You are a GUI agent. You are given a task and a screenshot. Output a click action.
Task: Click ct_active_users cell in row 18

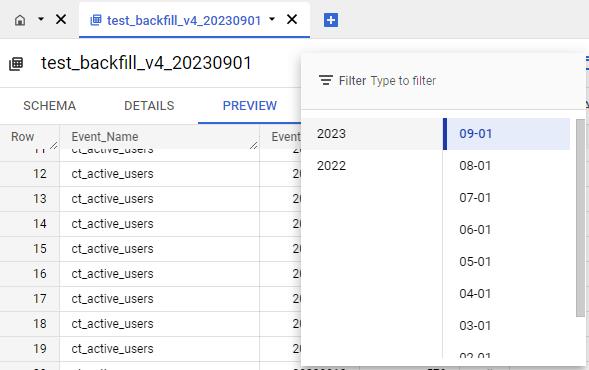[x=159, y=324]
